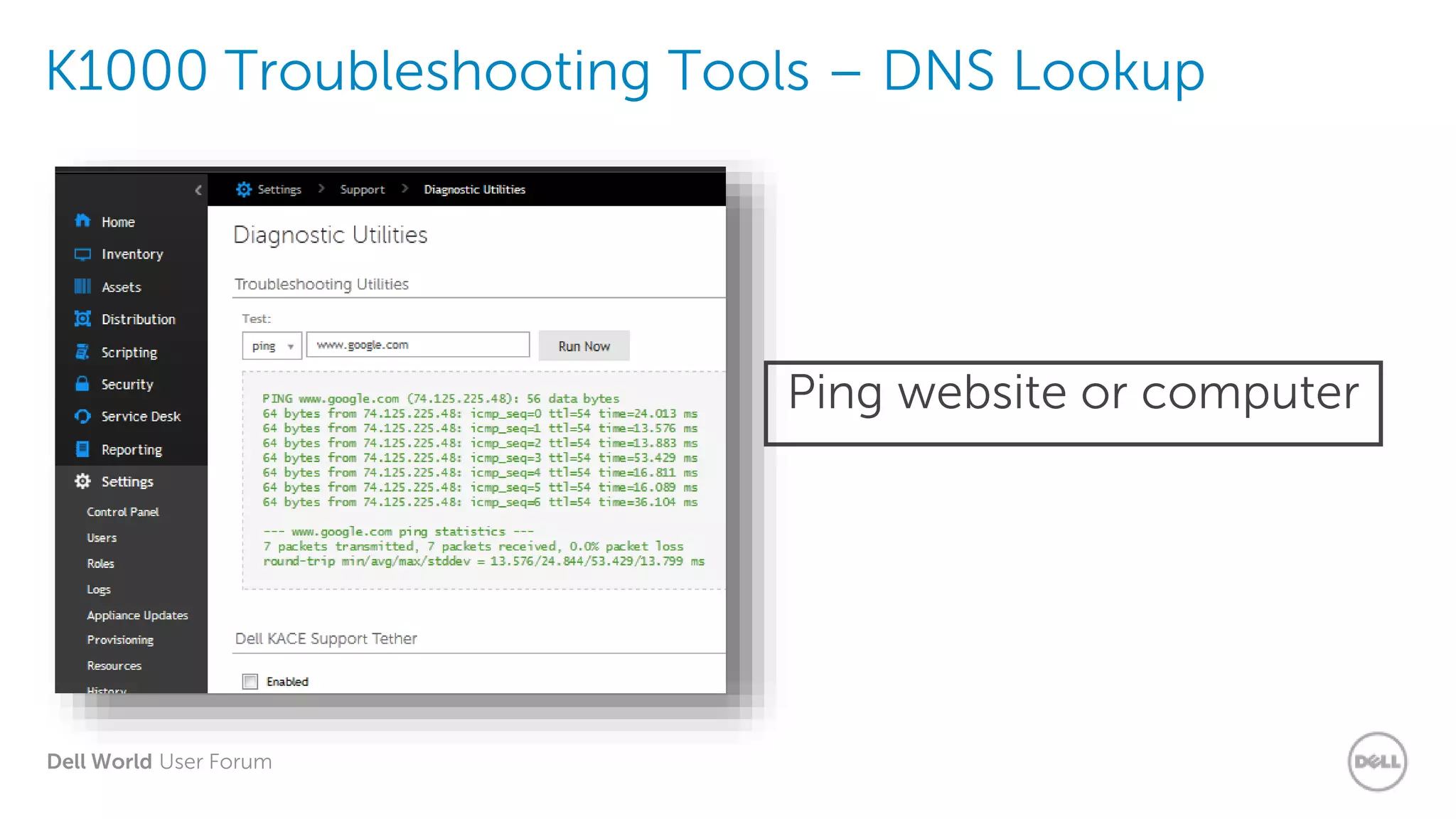The height and width of the screenshot is (819, 1456).
Task: Click the gear icon in breadcrumb bar
Action: [244, 189]
